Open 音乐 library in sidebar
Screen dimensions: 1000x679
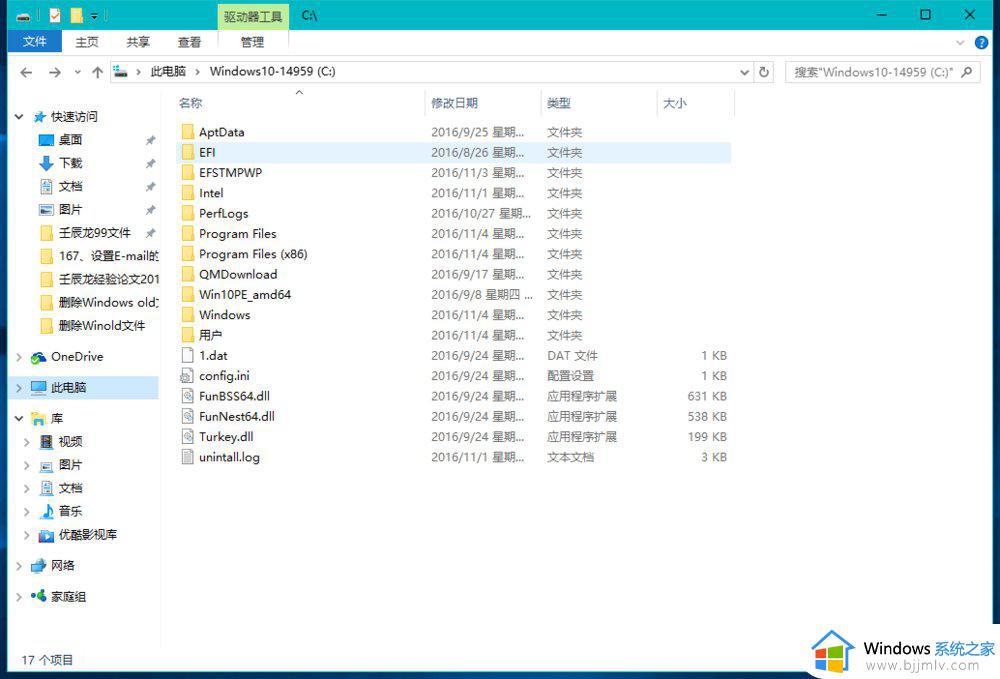click(71, 511)
